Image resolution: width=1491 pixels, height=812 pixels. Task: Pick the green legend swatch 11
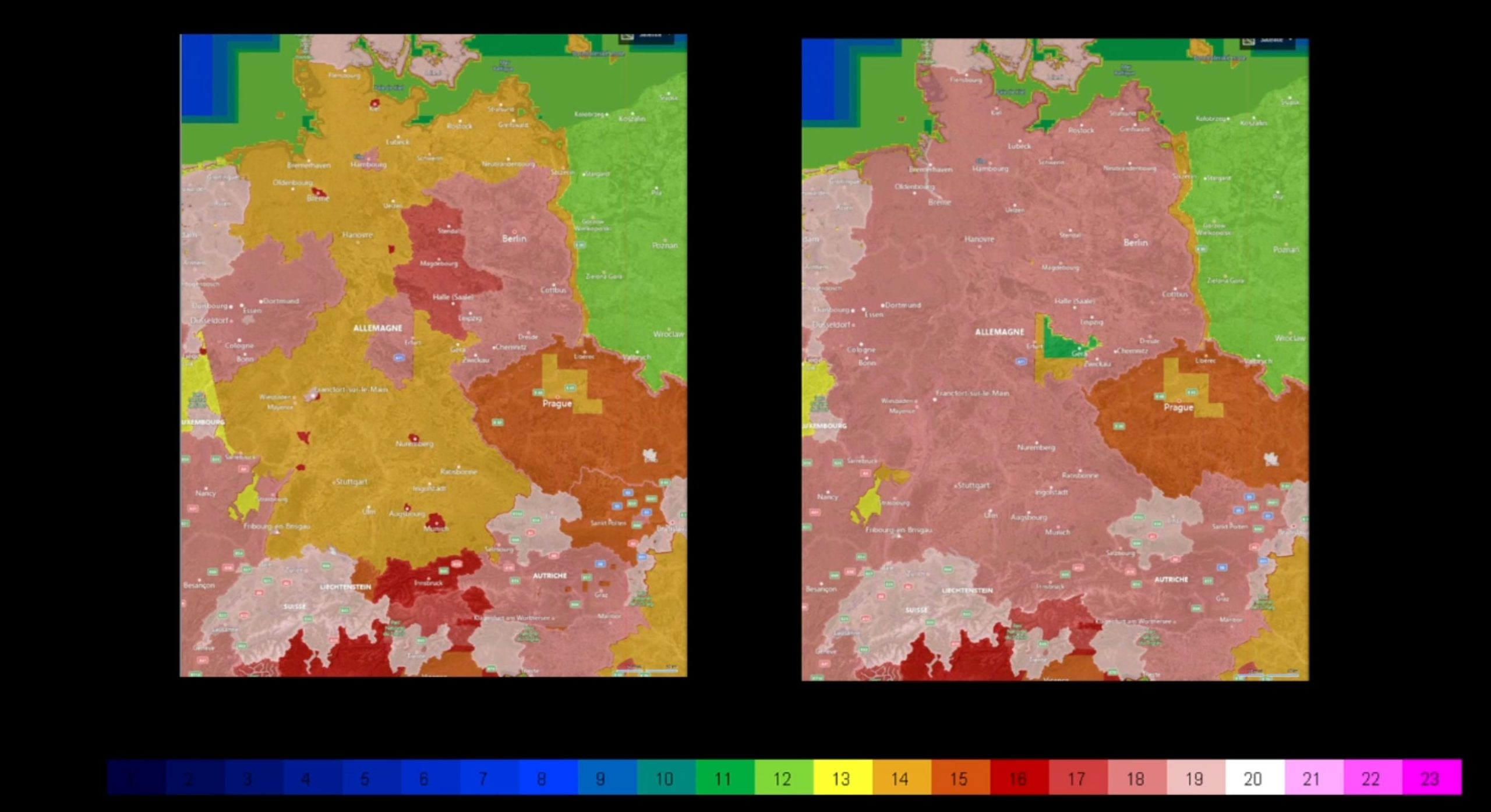724,778
